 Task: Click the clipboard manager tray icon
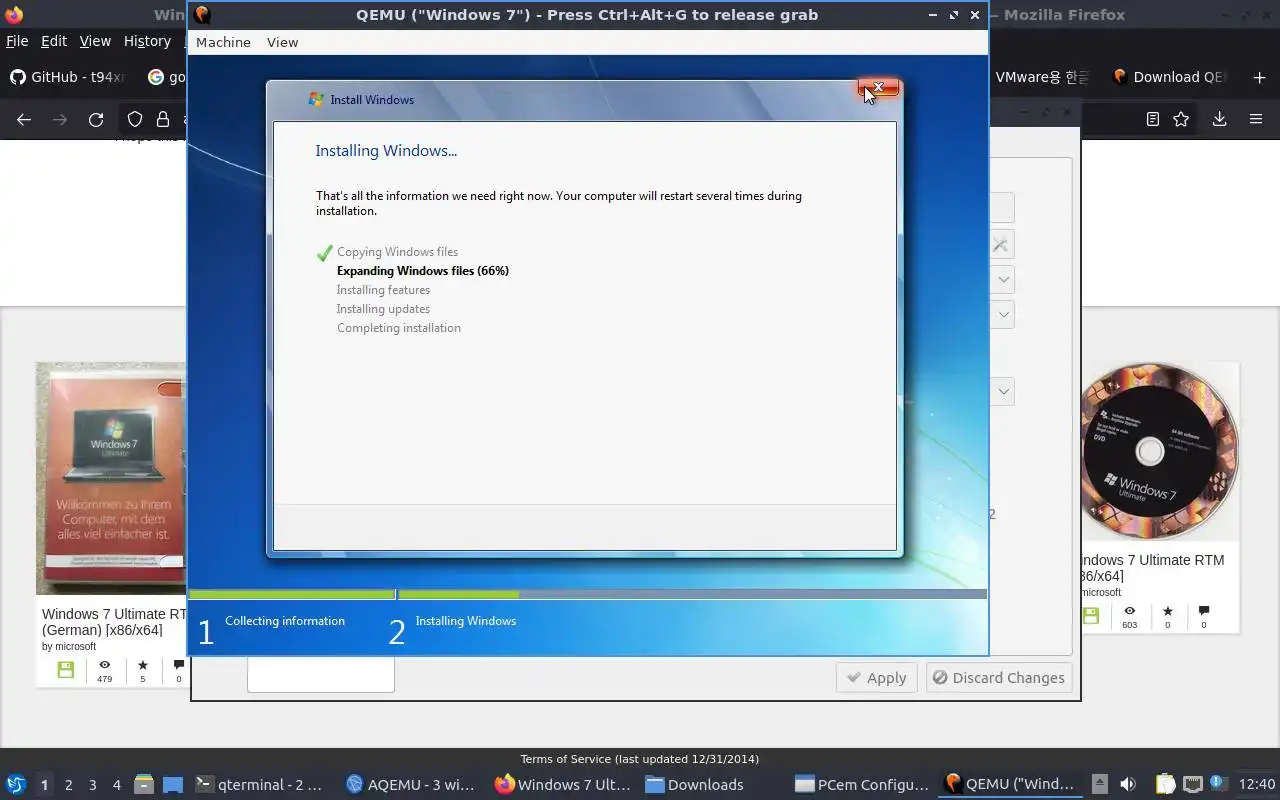pyautogui.click(x=1165, y=784)
